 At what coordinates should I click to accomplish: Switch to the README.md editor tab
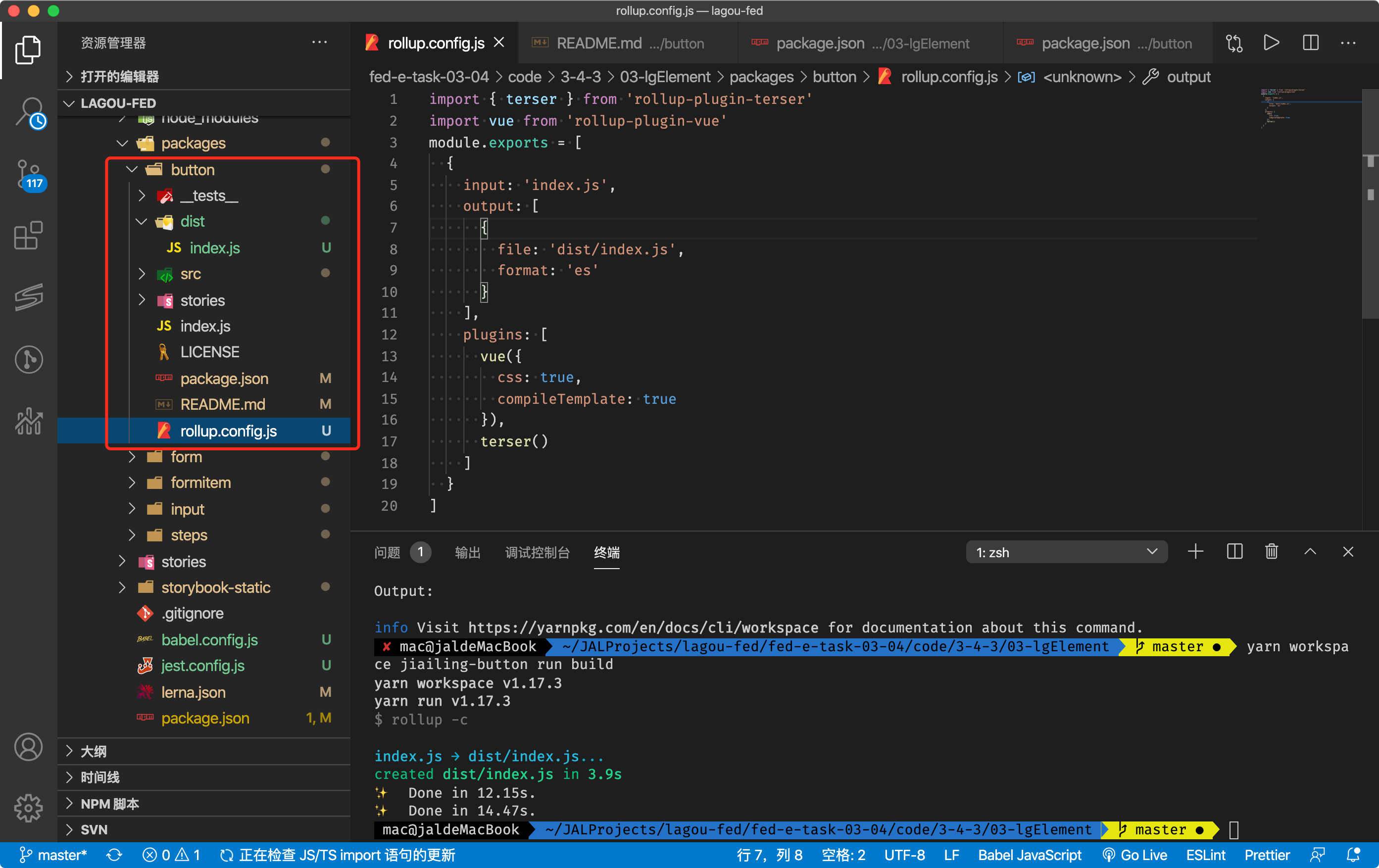[598, 44]
